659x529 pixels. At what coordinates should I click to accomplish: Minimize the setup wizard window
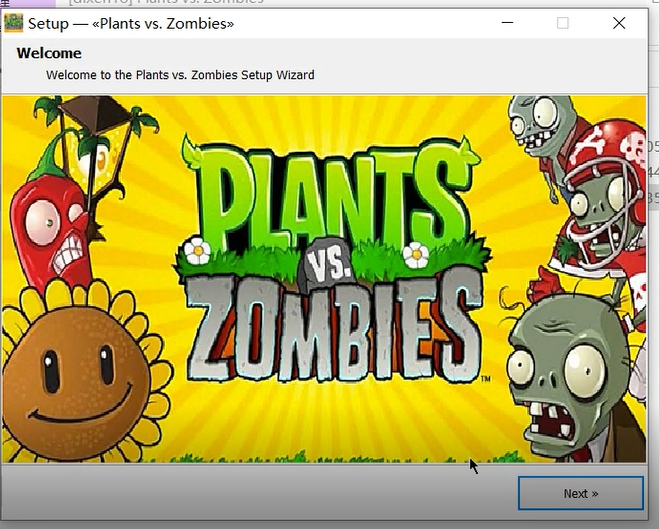point(507,23)
